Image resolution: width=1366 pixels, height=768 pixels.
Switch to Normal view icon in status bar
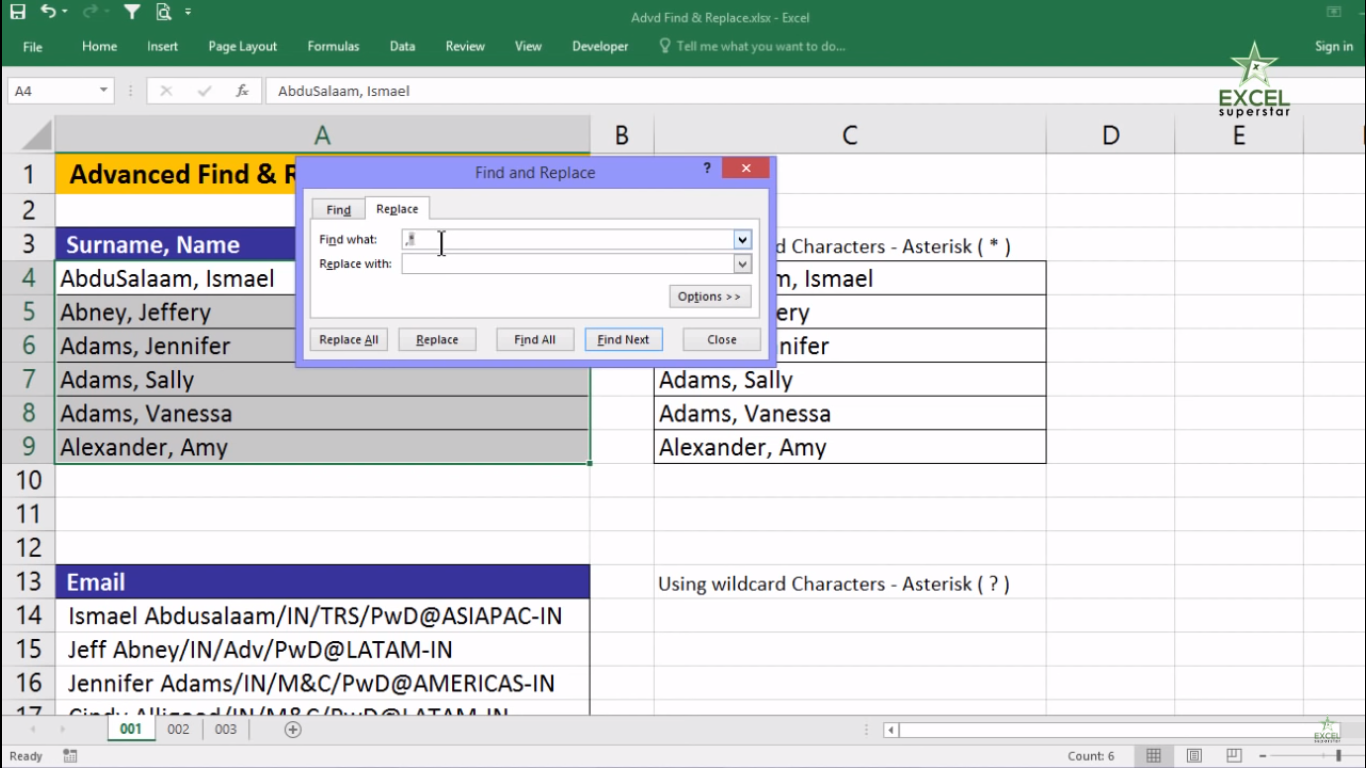click(1153, 756)
